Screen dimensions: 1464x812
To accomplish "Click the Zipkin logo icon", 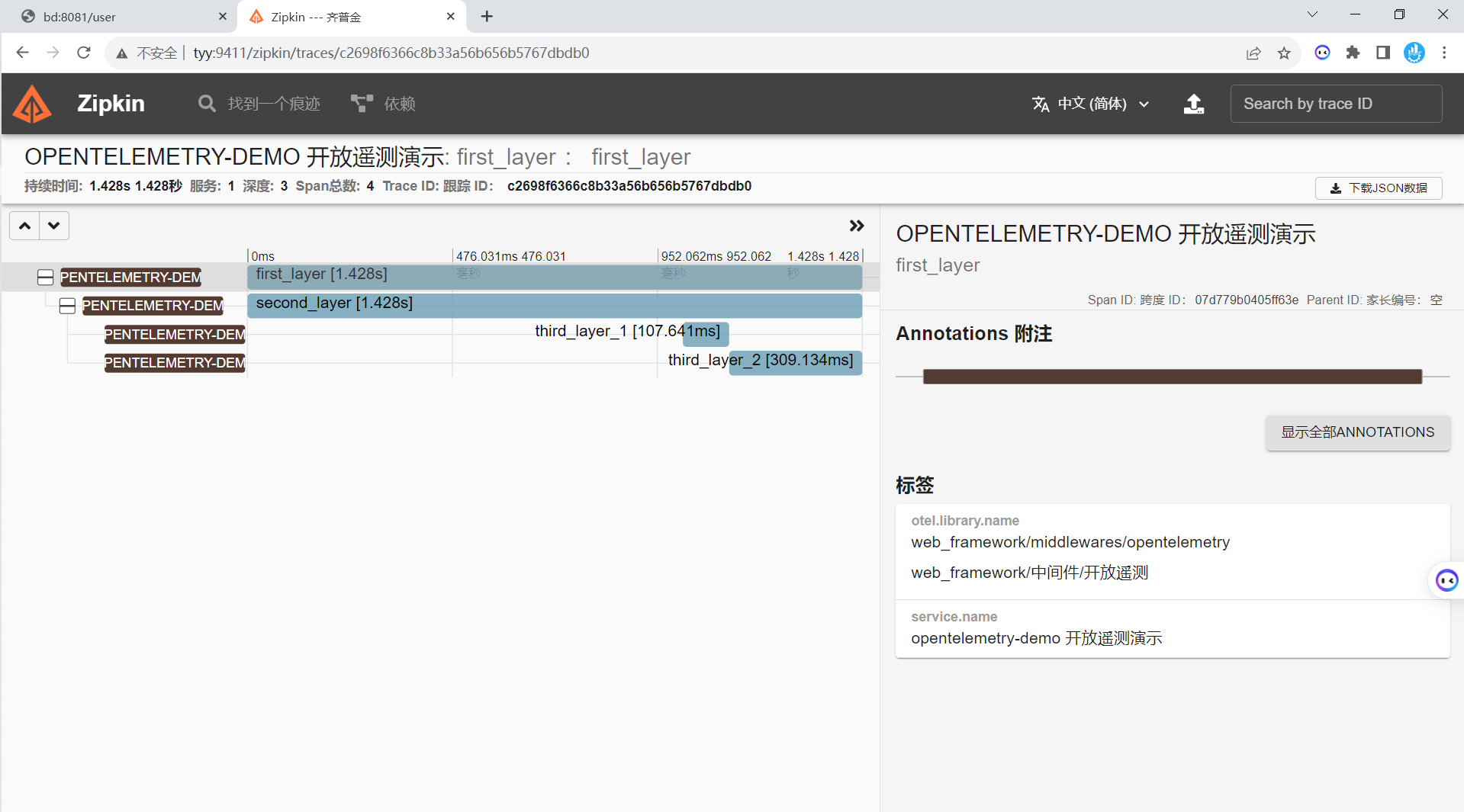I will tap(33, 104).
